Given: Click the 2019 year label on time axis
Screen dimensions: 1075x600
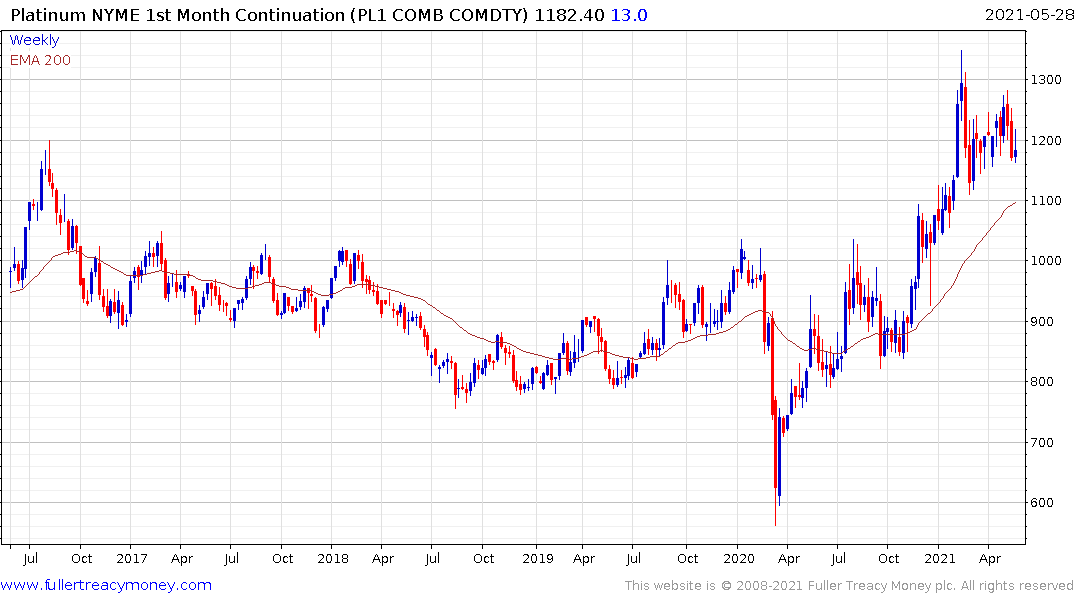Looking at the screenshot, I should pyautogui.click(x=538, y=558).
